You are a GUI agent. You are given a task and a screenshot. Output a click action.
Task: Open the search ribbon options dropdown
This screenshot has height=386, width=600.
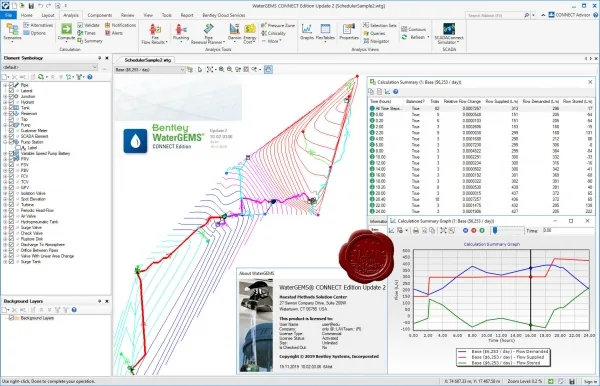[x=533, y=15]
